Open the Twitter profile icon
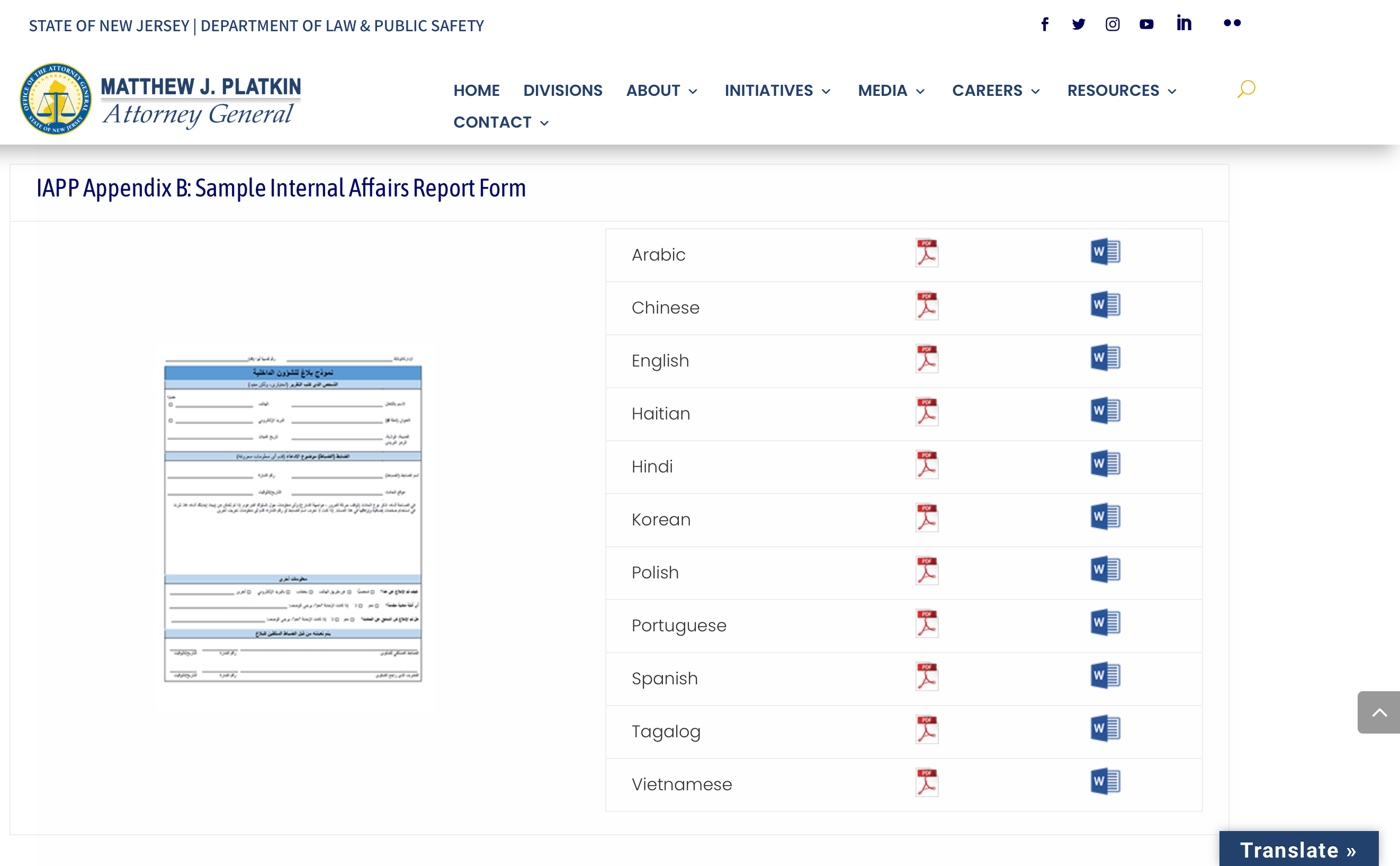1400x866 pixels. (1078, 24)
